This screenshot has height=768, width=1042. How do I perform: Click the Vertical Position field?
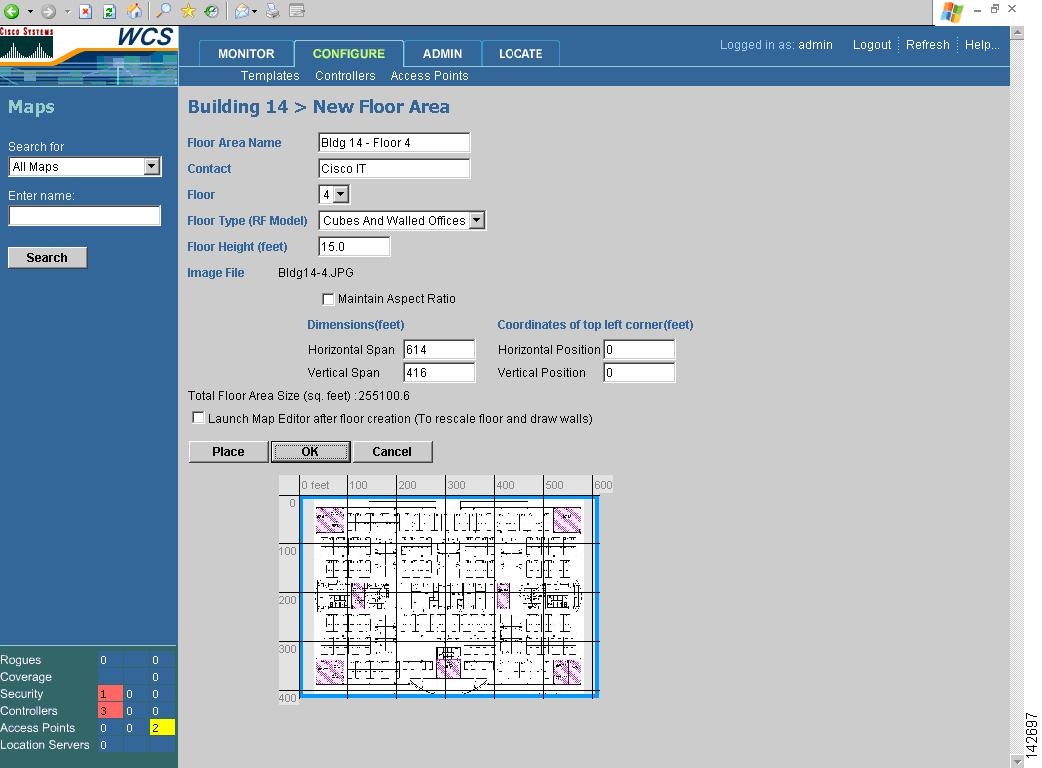[x=639, y=373]
